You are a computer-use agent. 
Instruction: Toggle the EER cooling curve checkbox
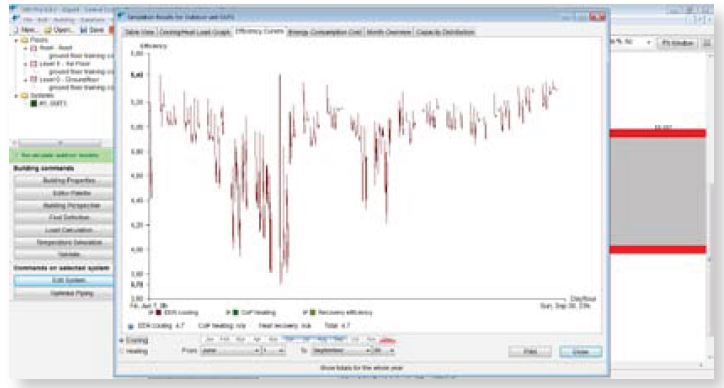click(151, 313)
